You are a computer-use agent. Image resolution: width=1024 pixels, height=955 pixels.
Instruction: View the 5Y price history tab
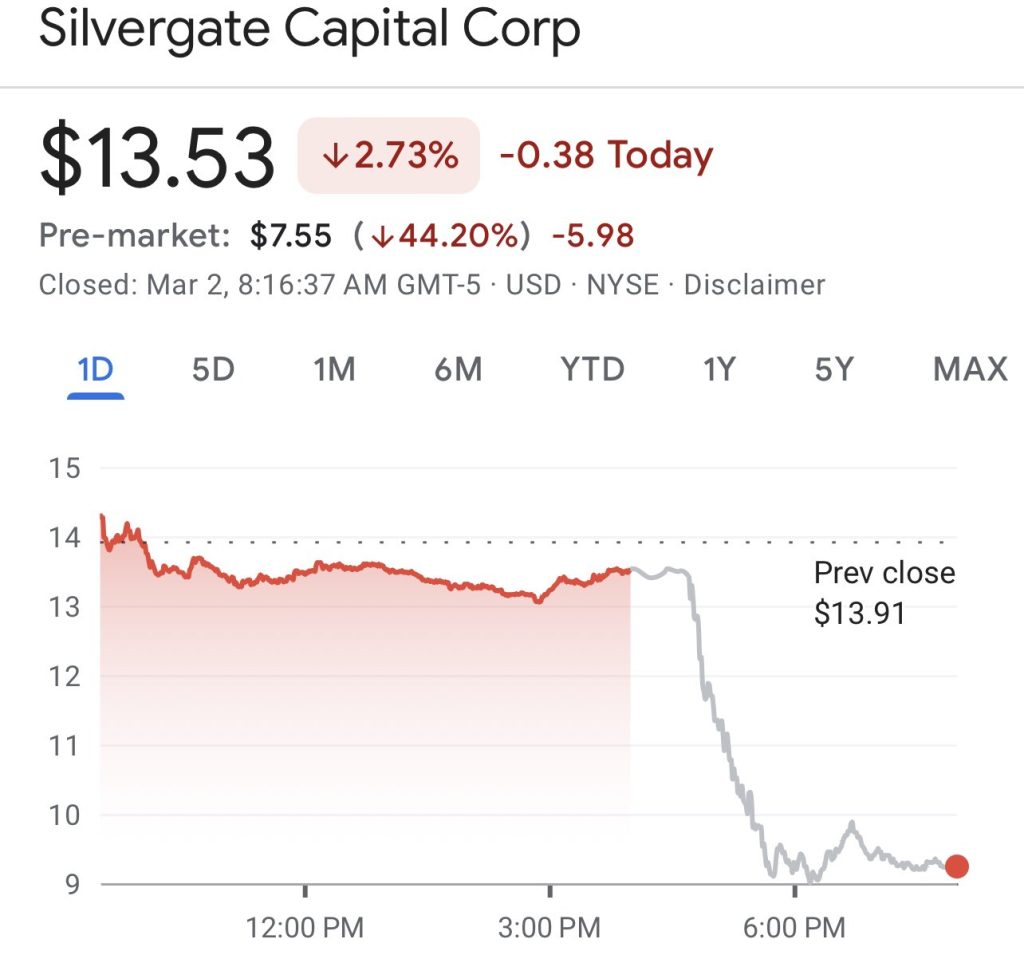pos(834,370)
